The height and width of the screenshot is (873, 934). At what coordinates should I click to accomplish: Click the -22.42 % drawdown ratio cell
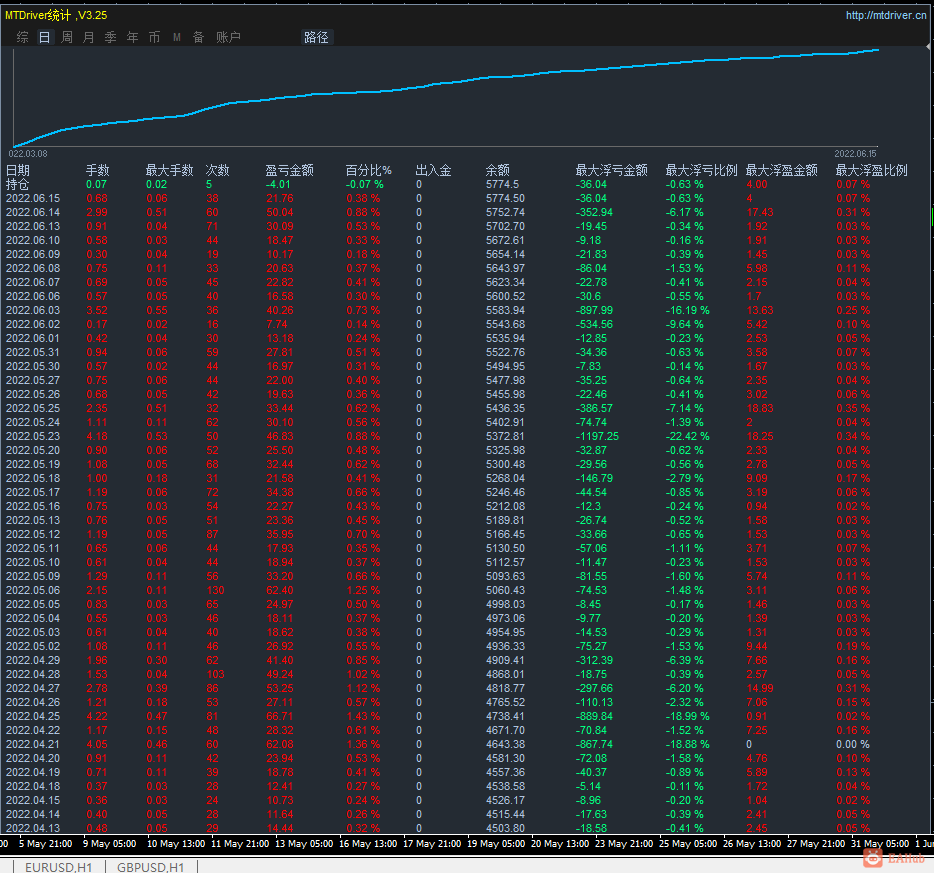[687, 436]
